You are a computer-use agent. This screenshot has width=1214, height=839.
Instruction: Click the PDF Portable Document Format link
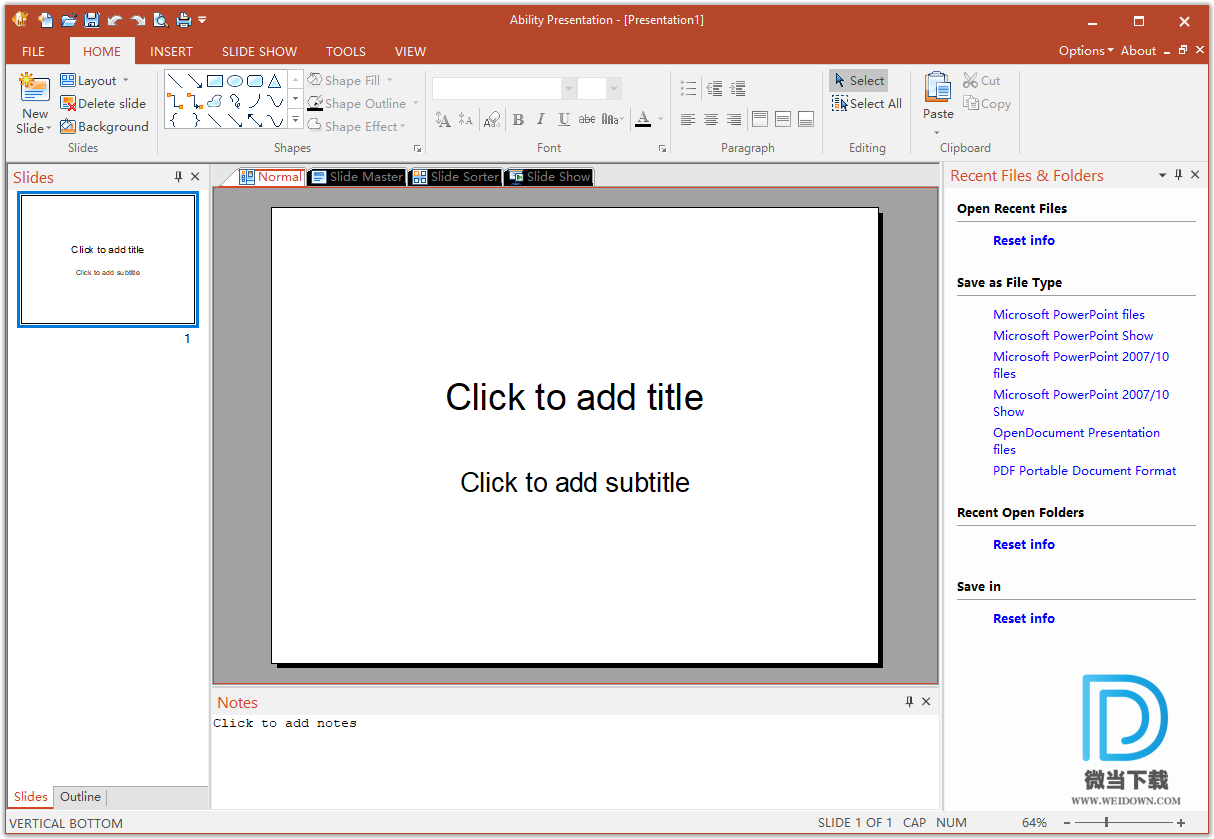click(x=1084, y=471)
